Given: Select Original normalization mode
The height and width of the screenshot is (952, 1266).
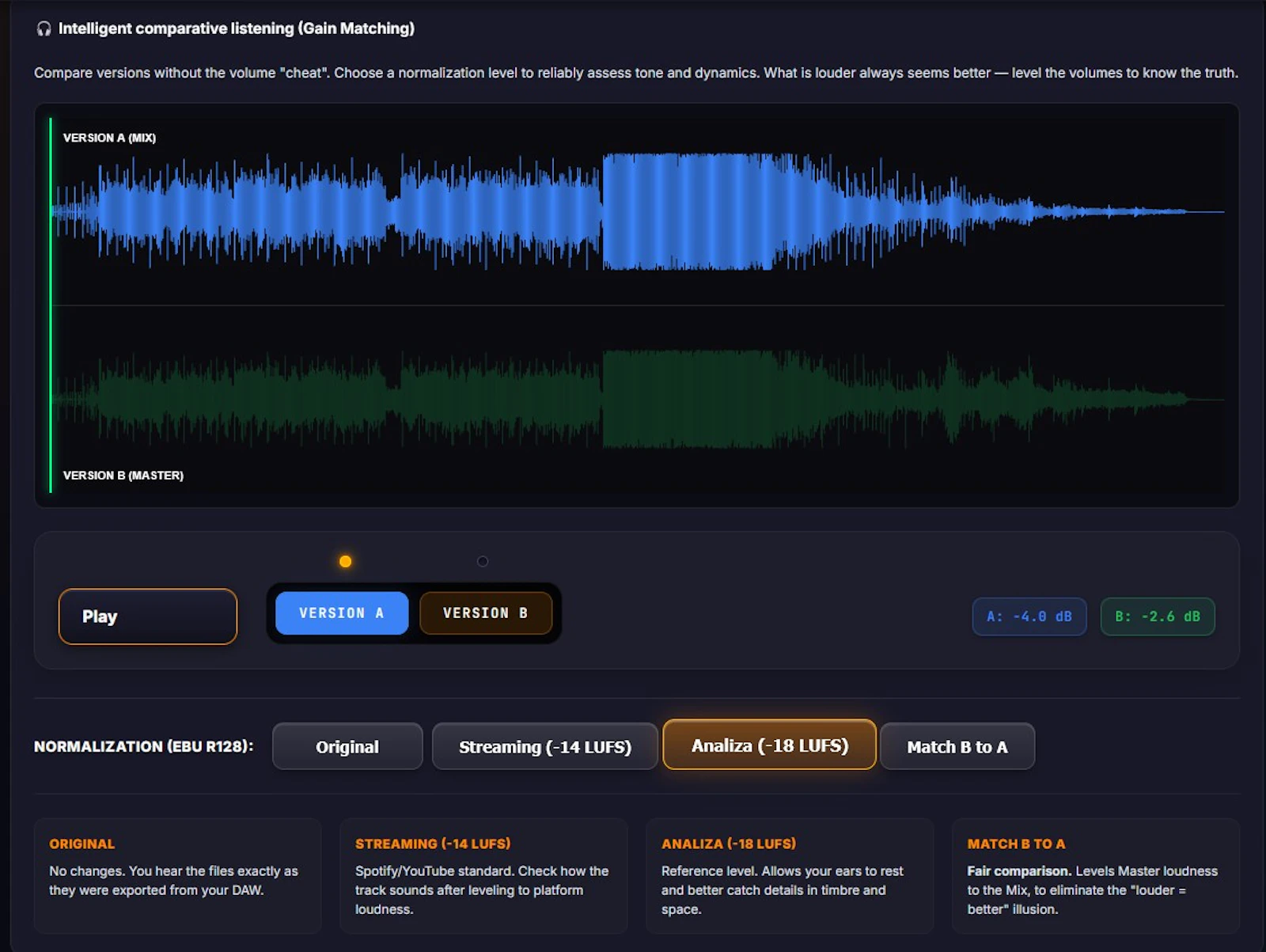Looking at the screenshot, I should tap(347, 746).
